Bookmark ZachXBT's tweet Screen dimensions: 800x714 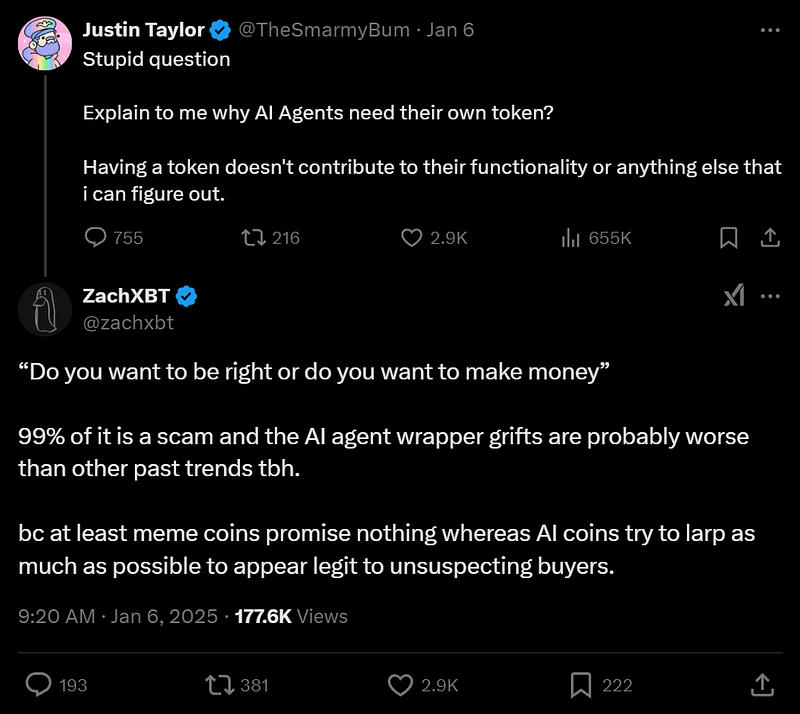coord(580,684)
